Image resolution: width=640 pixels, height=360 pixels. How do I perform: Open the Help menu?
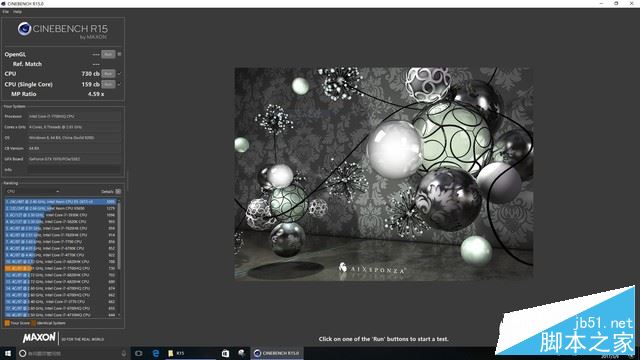18,12
